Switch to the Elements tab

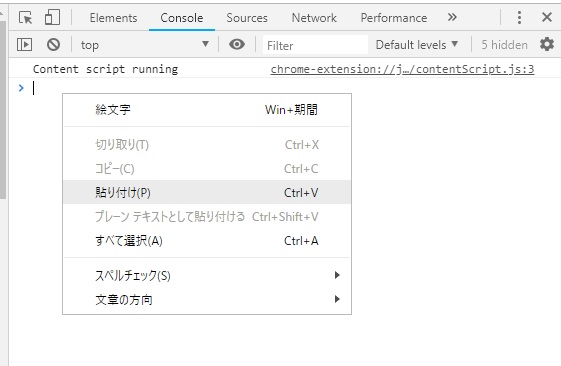tap(113, 18)
